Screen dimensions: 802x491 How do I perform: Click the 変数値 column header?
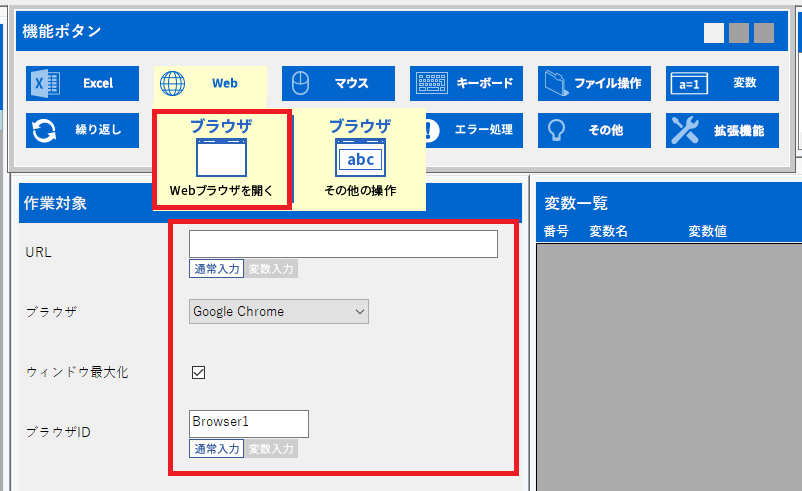coord(707,231)
